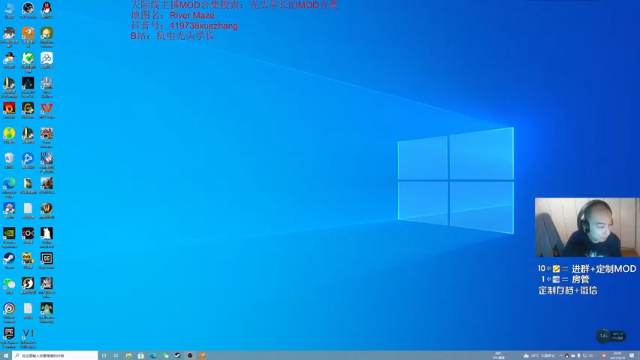Screen dimensions: 640x360
Task: Open the Microsoft Edge desktop shortcut
Action: [x=9, y=187]
